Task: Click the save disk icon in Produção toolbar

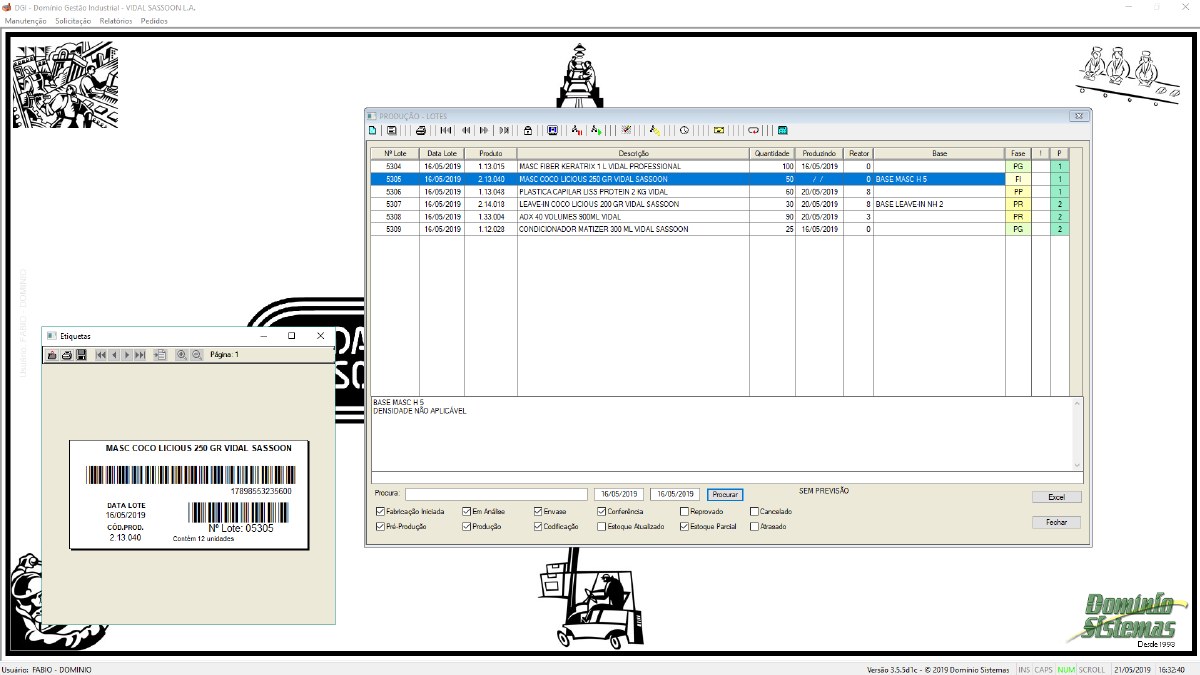Action: 392,130
